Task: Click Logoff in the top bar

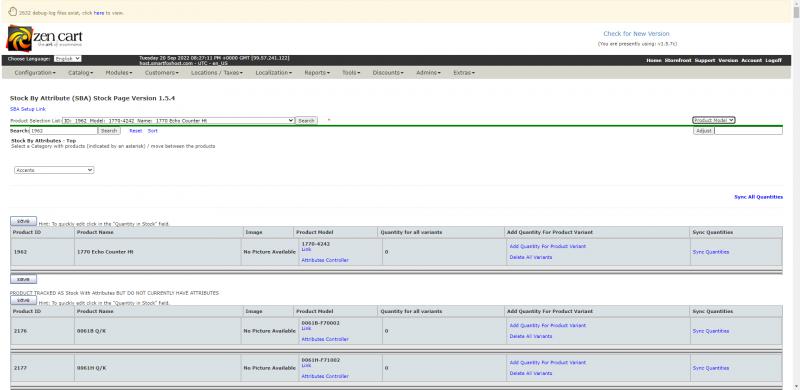Action: (773, 60)
